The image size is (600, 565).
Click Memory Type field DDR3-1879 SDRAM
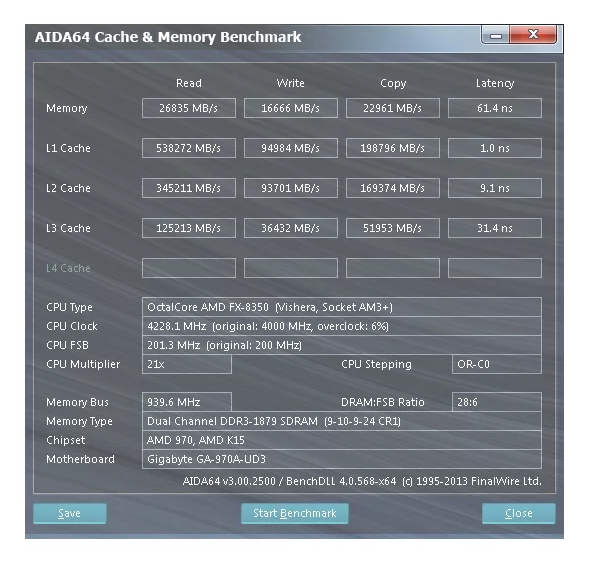point(342,421)
